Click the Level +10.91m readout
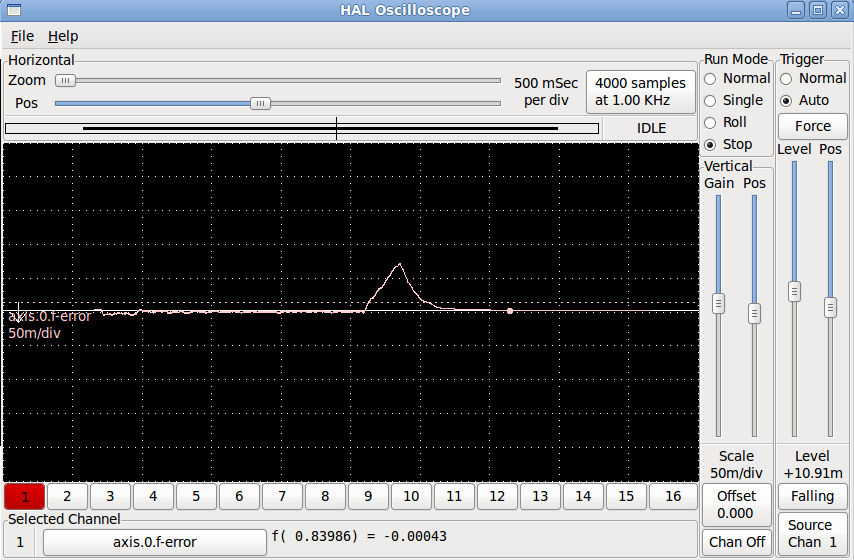Screen dimensions: 854x560 pos(813,465)
